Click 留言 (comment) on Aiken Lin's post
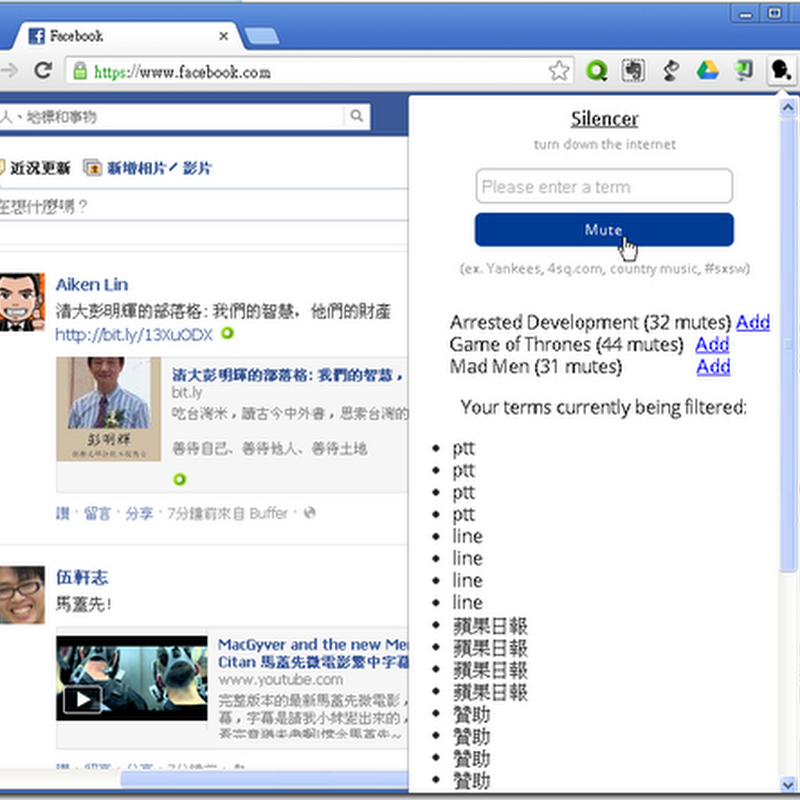This screenshot has height=800, width=800. click(97, 513)
